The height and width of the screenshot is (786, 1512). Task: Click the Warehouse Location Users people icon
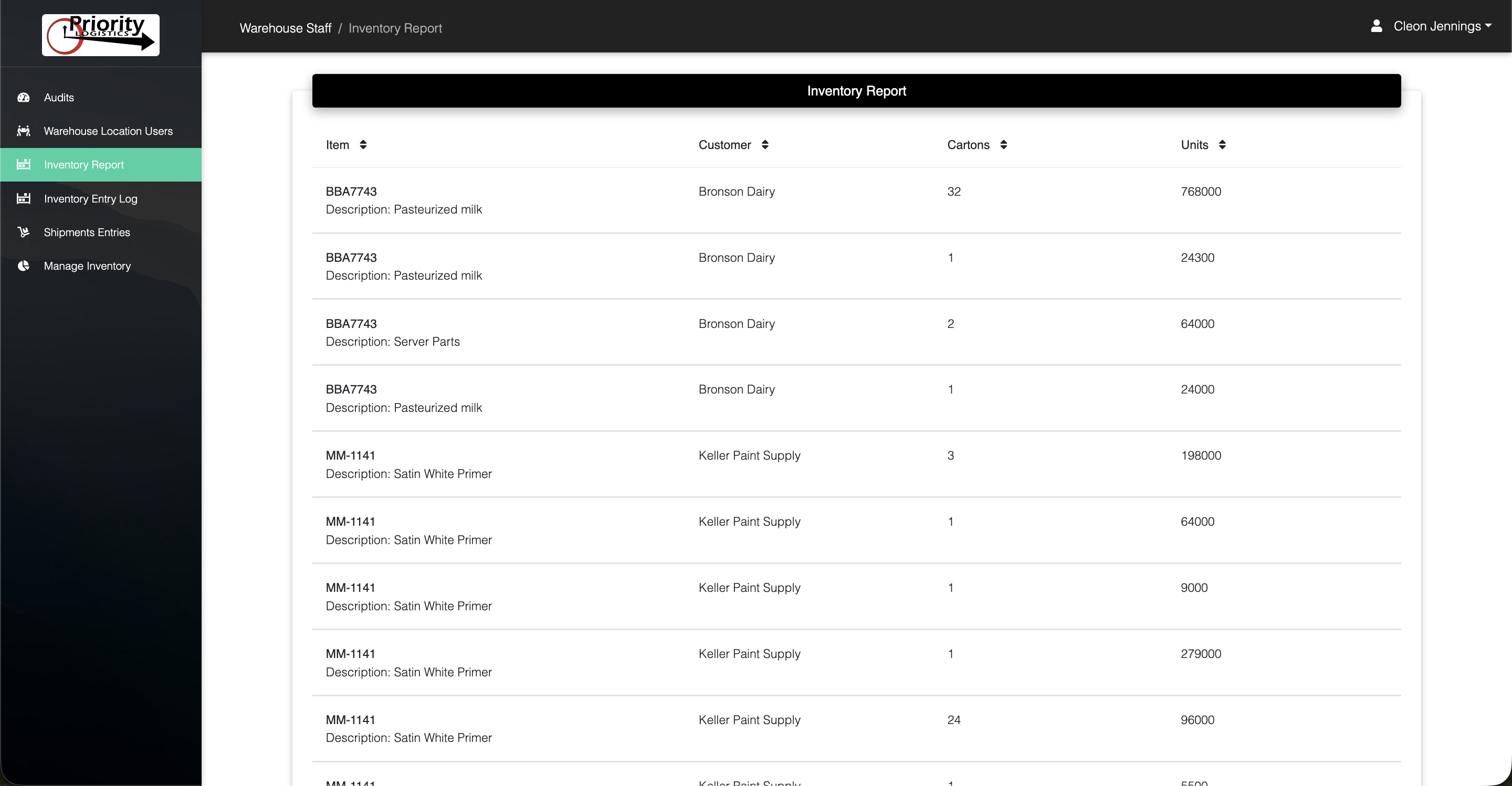tap(24, 131)
